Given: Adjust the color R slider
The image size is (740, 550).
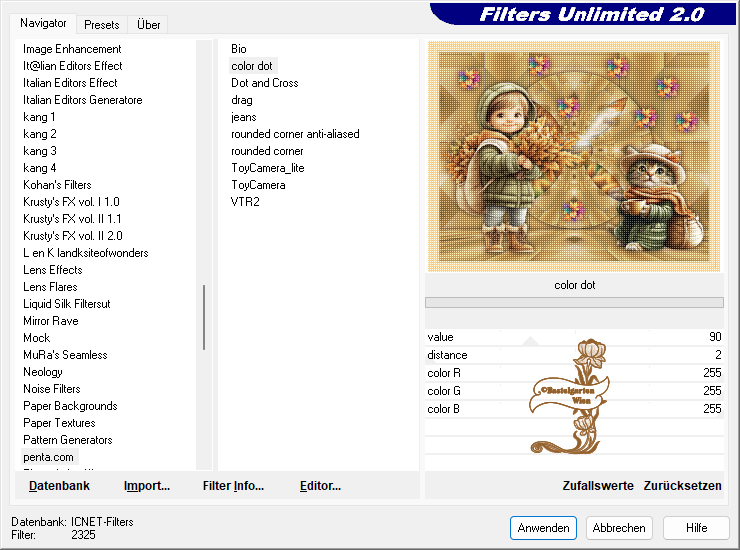Looking at the screenshot, I should click(574, 373).
